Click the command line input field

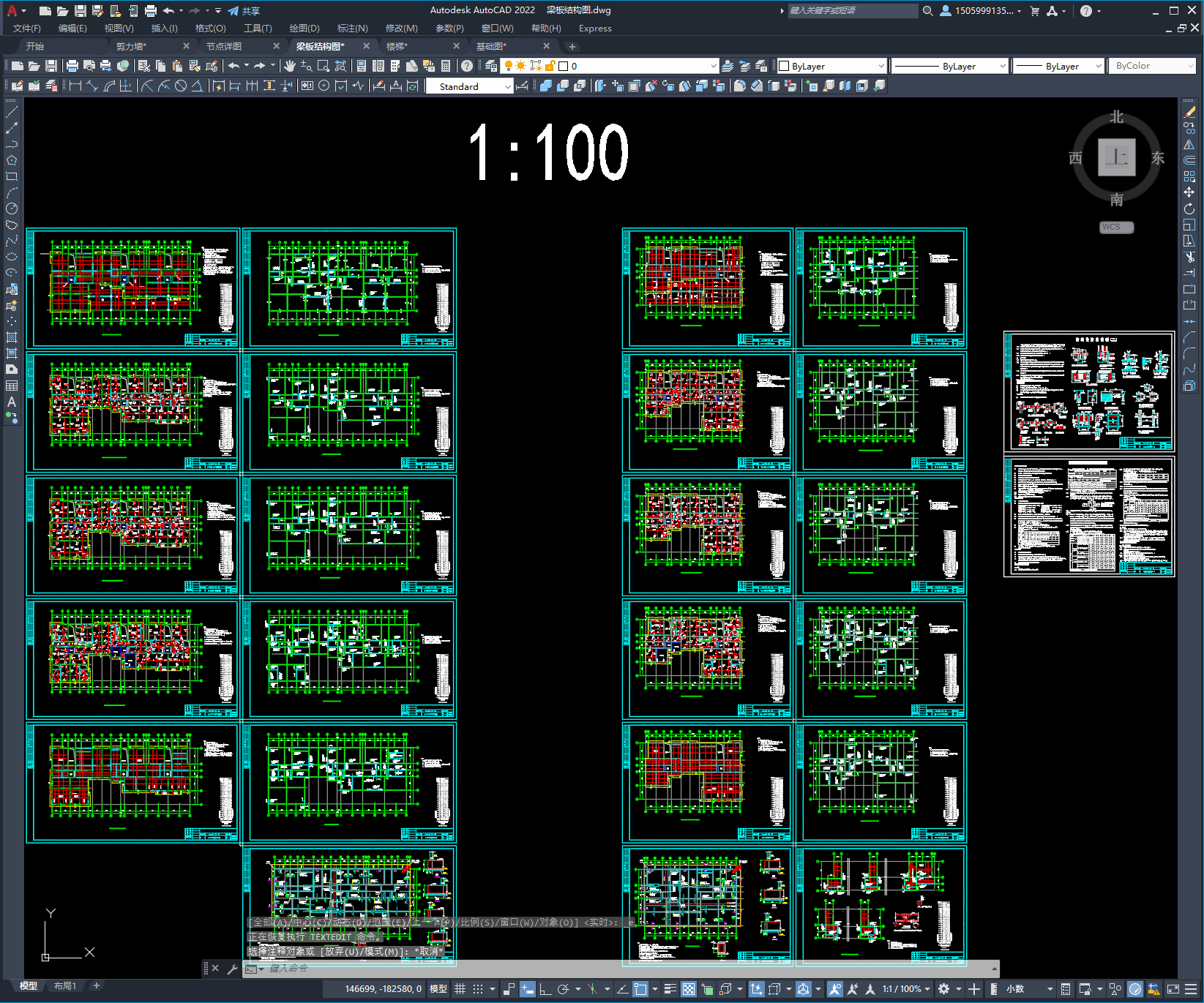point(622,969)
